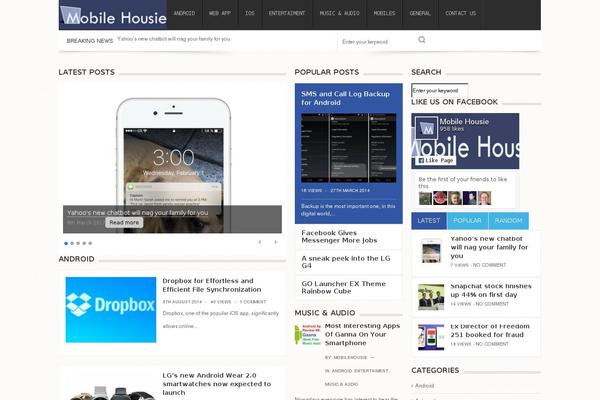Open sidebar Yahoo's new chatbot post title

coord(489,247)
